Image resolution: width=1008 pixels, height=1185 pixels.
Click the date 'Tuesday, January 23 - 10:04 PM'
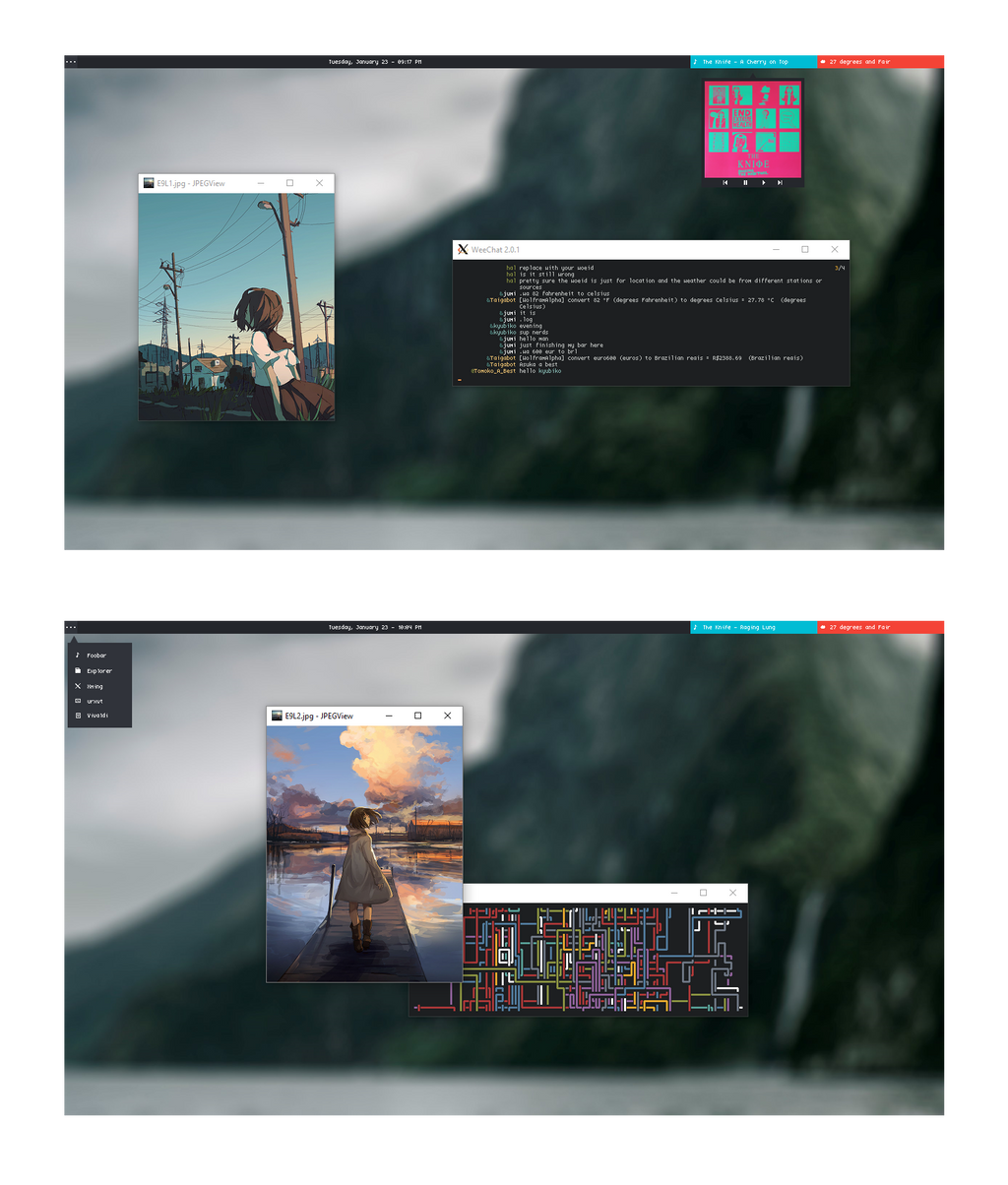coord(375,627)
